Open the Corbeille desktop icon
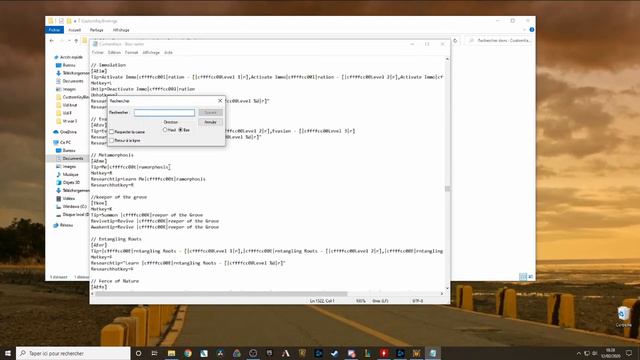 point(623,316)
